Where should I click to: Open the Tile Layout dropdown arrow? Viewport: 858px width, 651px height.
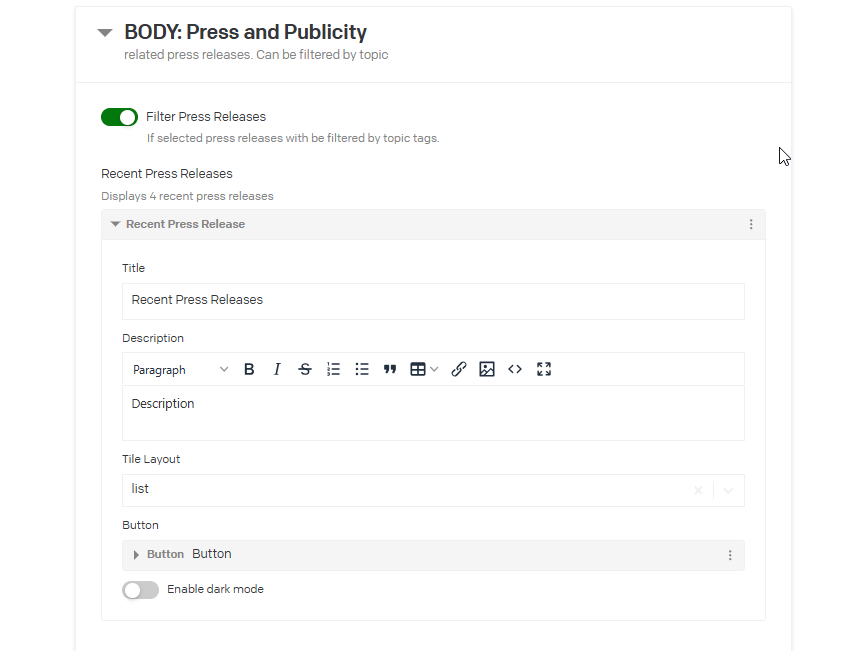728,490
